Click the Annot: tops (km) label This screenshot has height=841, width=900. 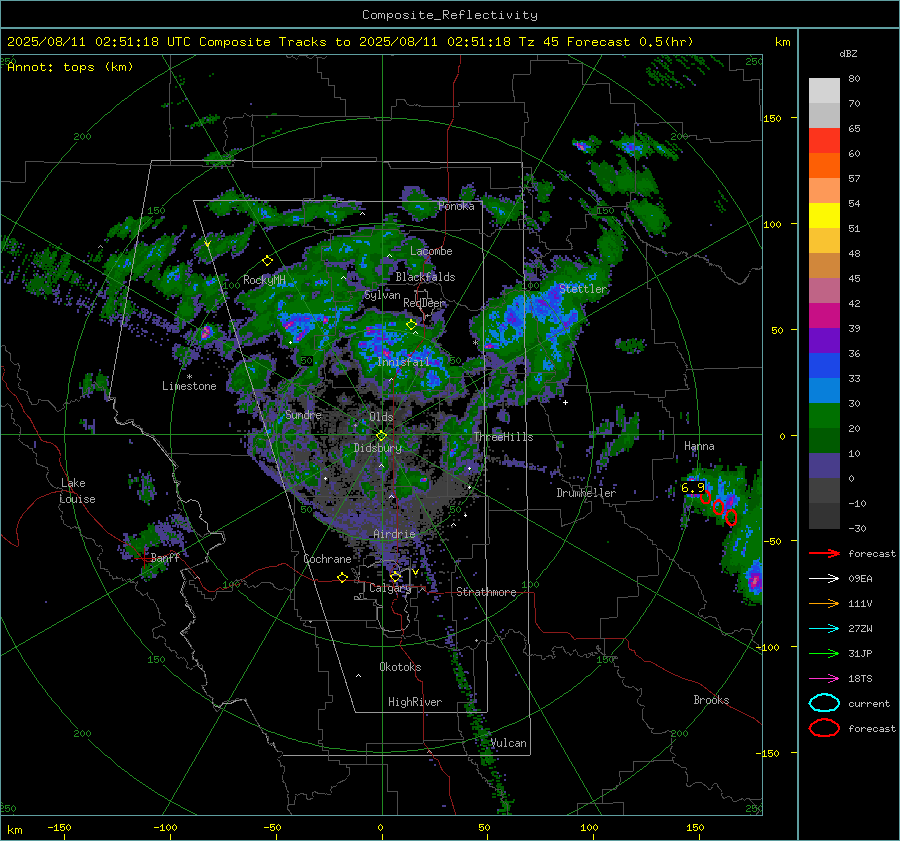pos(70,67)
